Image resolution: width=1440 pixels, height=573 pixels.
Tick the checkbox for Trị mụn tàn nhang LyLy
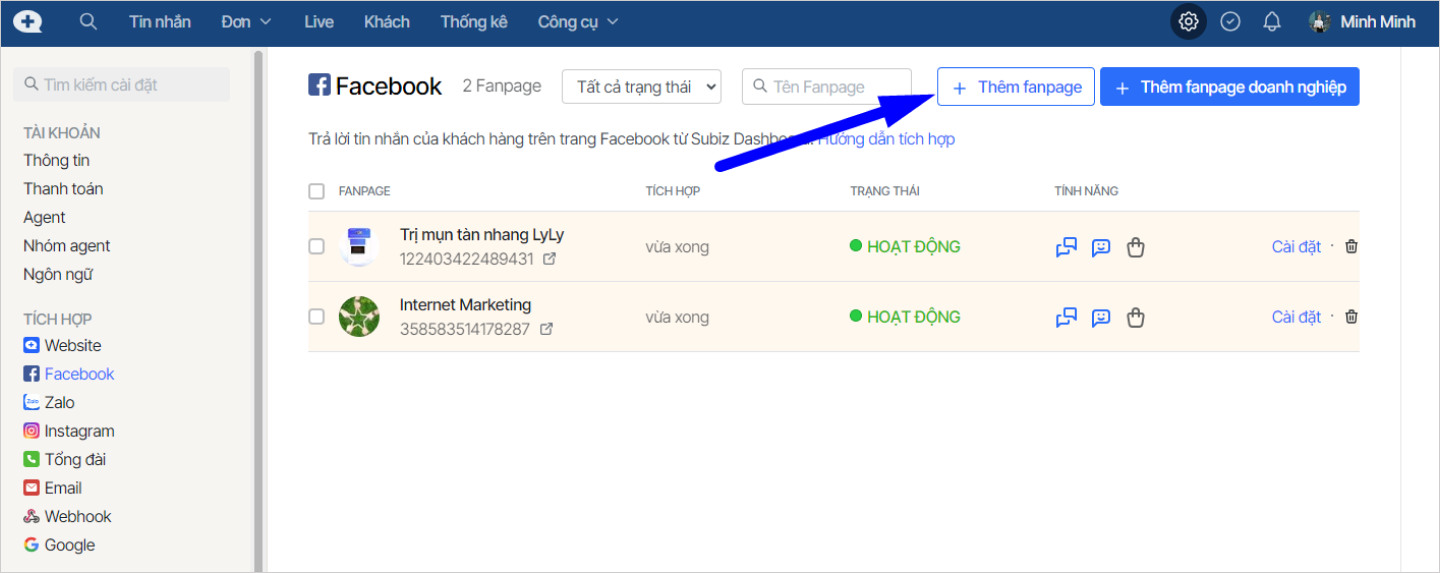point(316,247)
